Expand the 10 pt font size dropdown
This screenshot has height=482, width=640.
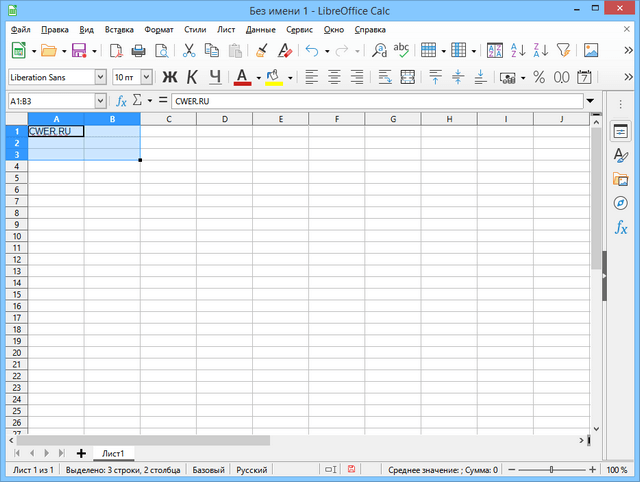[147, 76]
